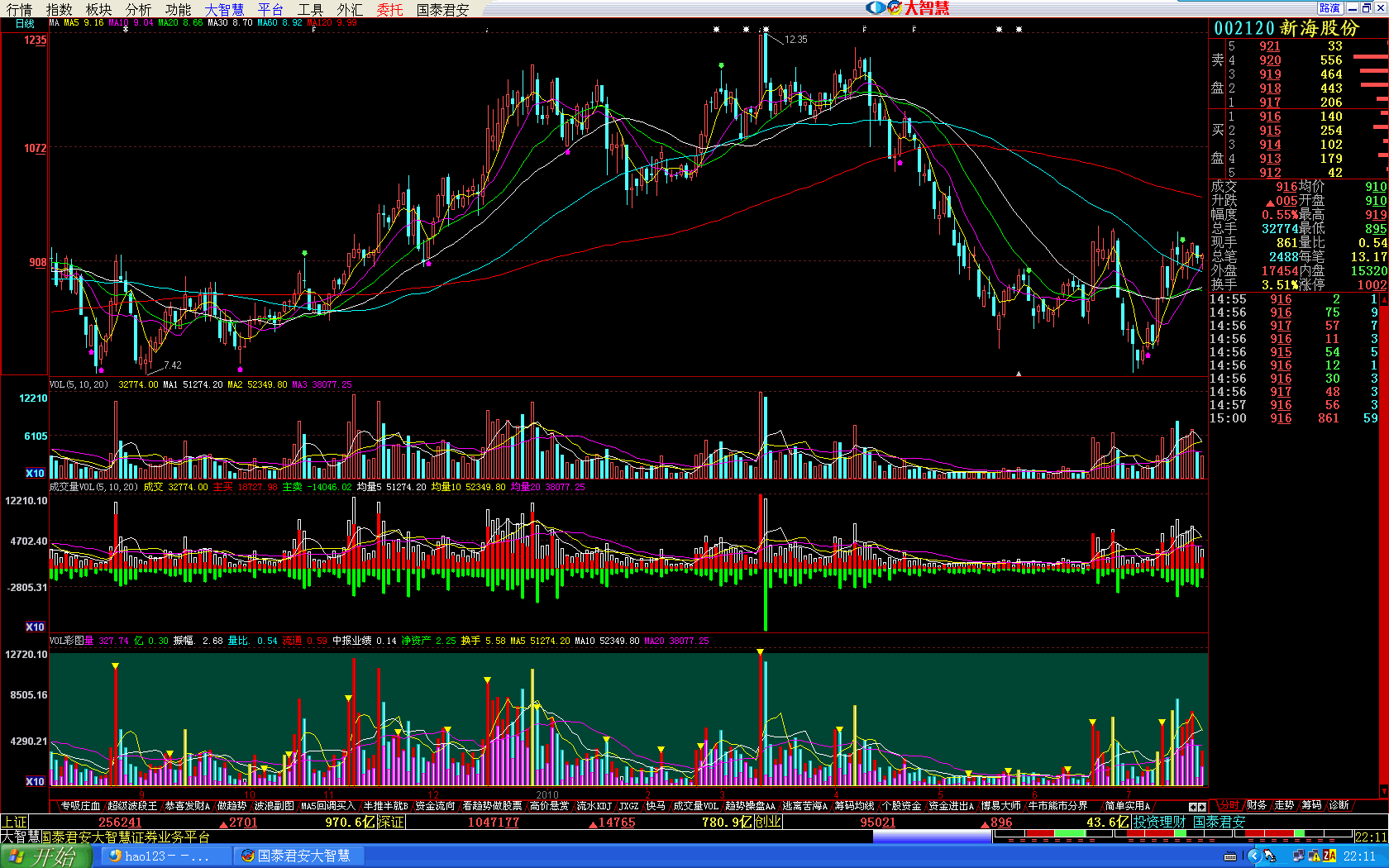Switch to the 资金进出A indicator tab

click(x=952, y=806)
